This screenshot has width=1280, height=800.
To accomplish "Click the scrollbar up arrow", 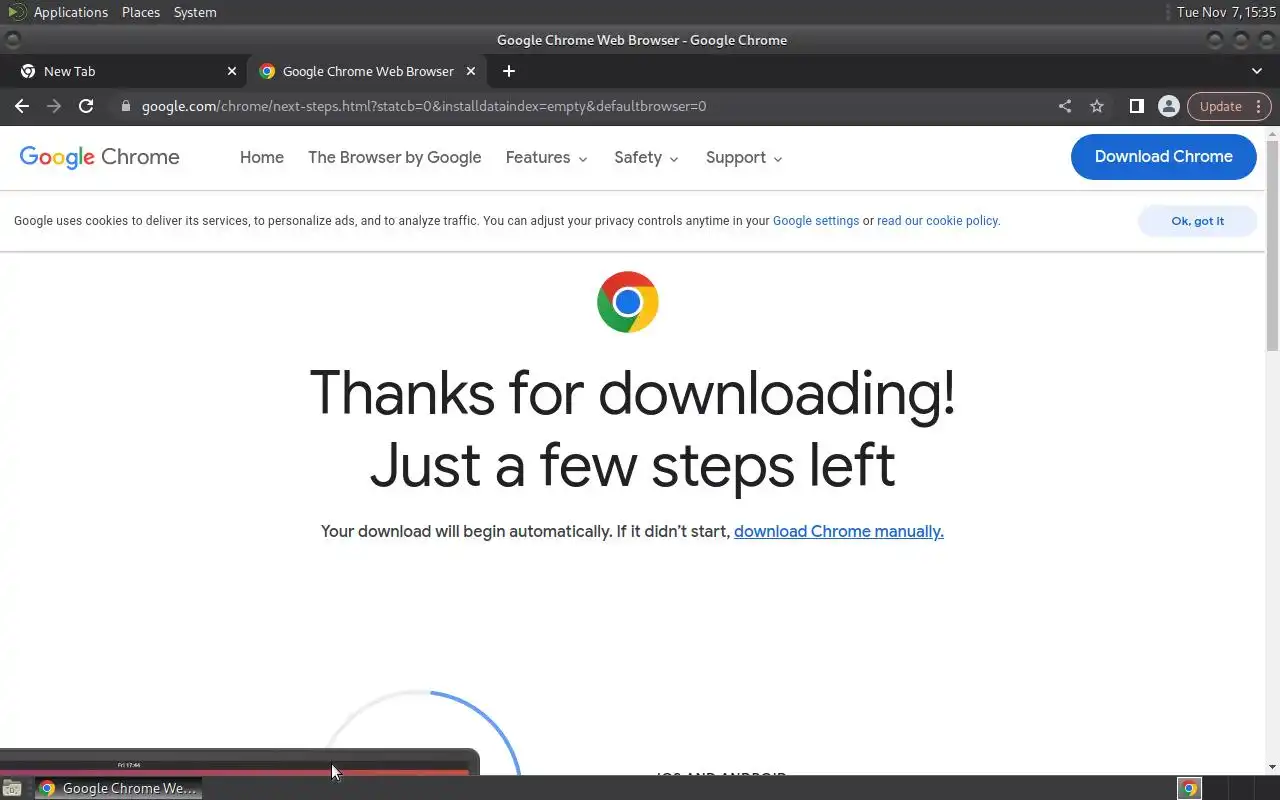I will tap(1272, 133).
